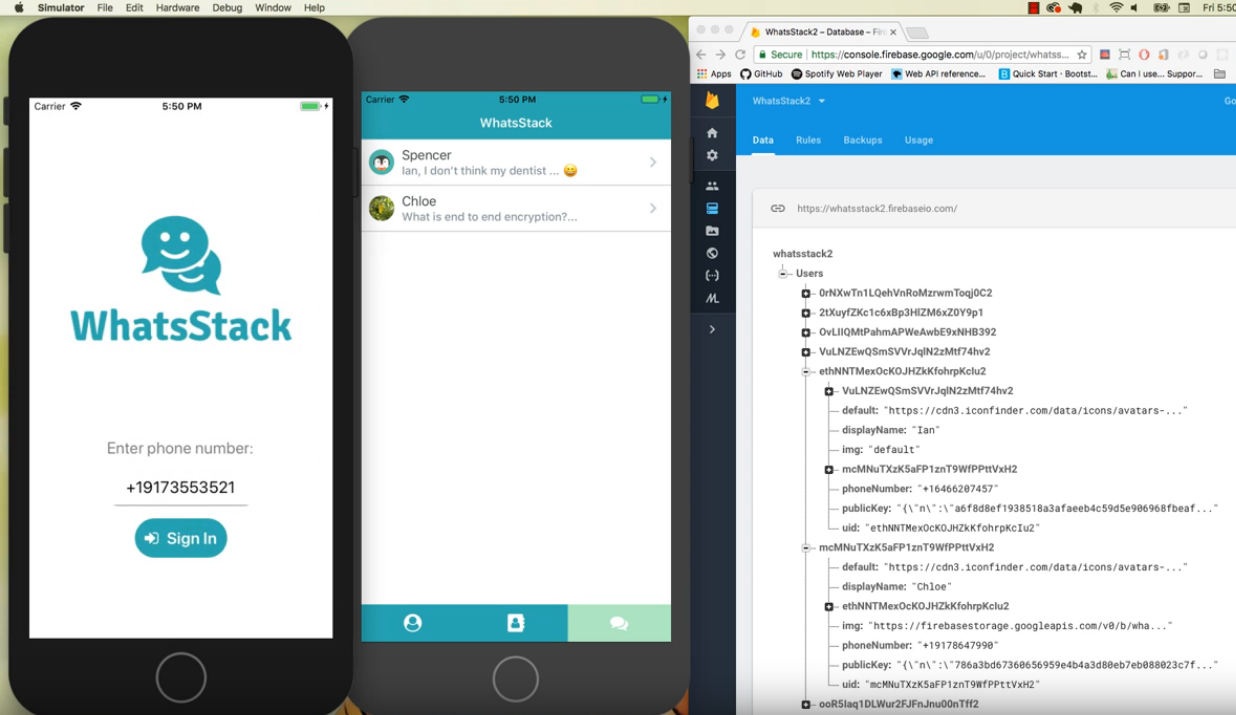Collapse the Users node
The height and width of the screenshot is (715, 1236).
click(783, 274)
